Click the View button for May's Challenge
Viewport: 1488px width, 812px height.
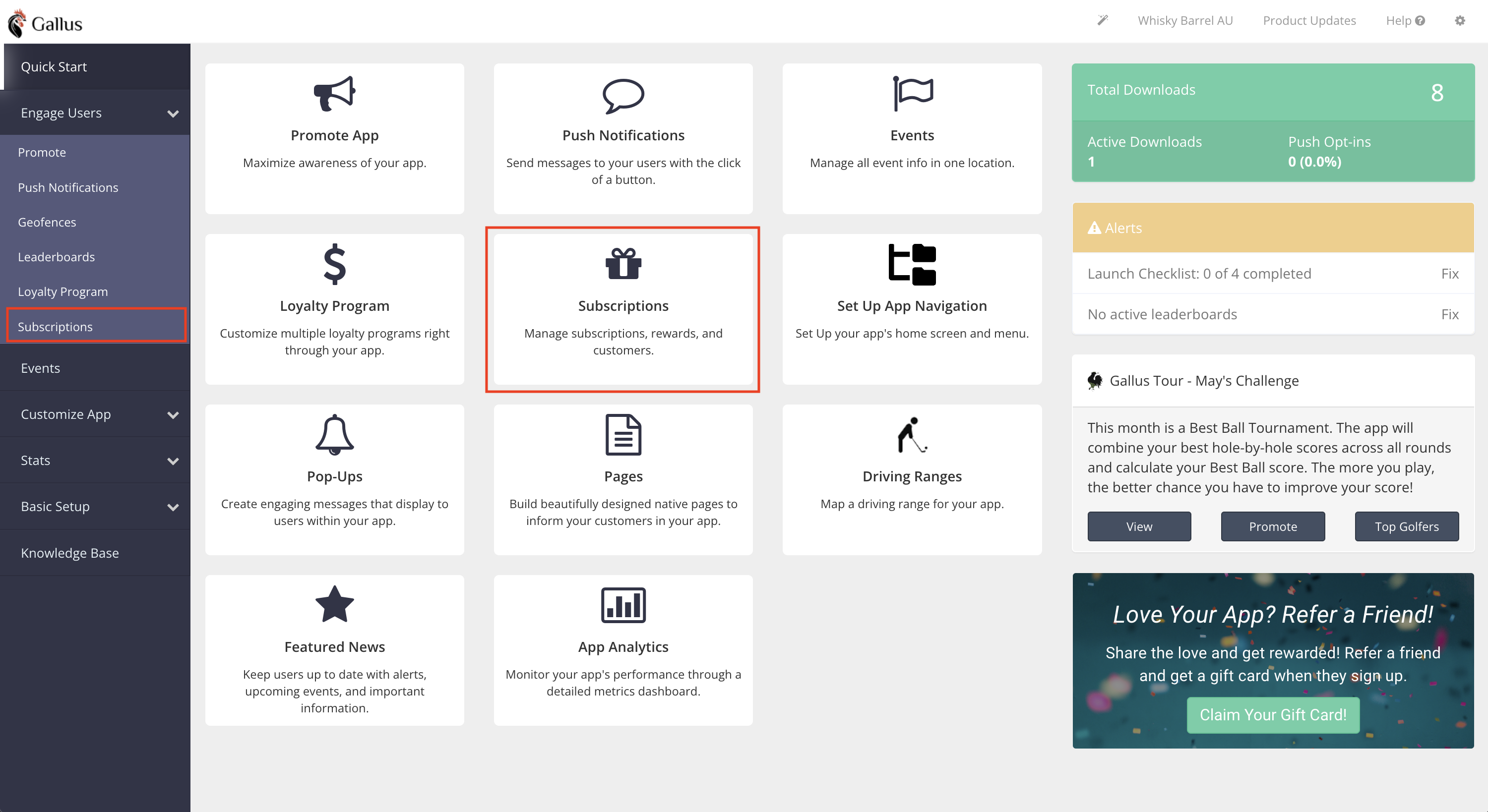tap(1139, 525)
